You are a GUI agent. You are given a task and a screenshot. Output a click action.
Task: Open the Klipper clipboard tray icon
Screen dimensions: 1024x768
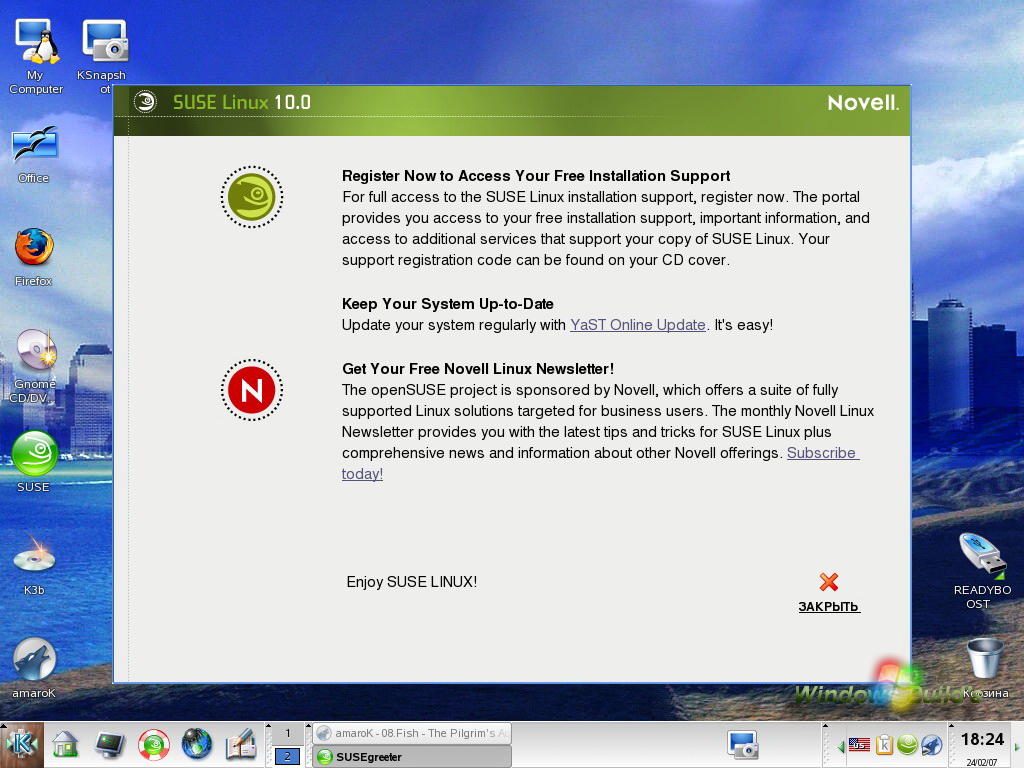pos(884,744)
